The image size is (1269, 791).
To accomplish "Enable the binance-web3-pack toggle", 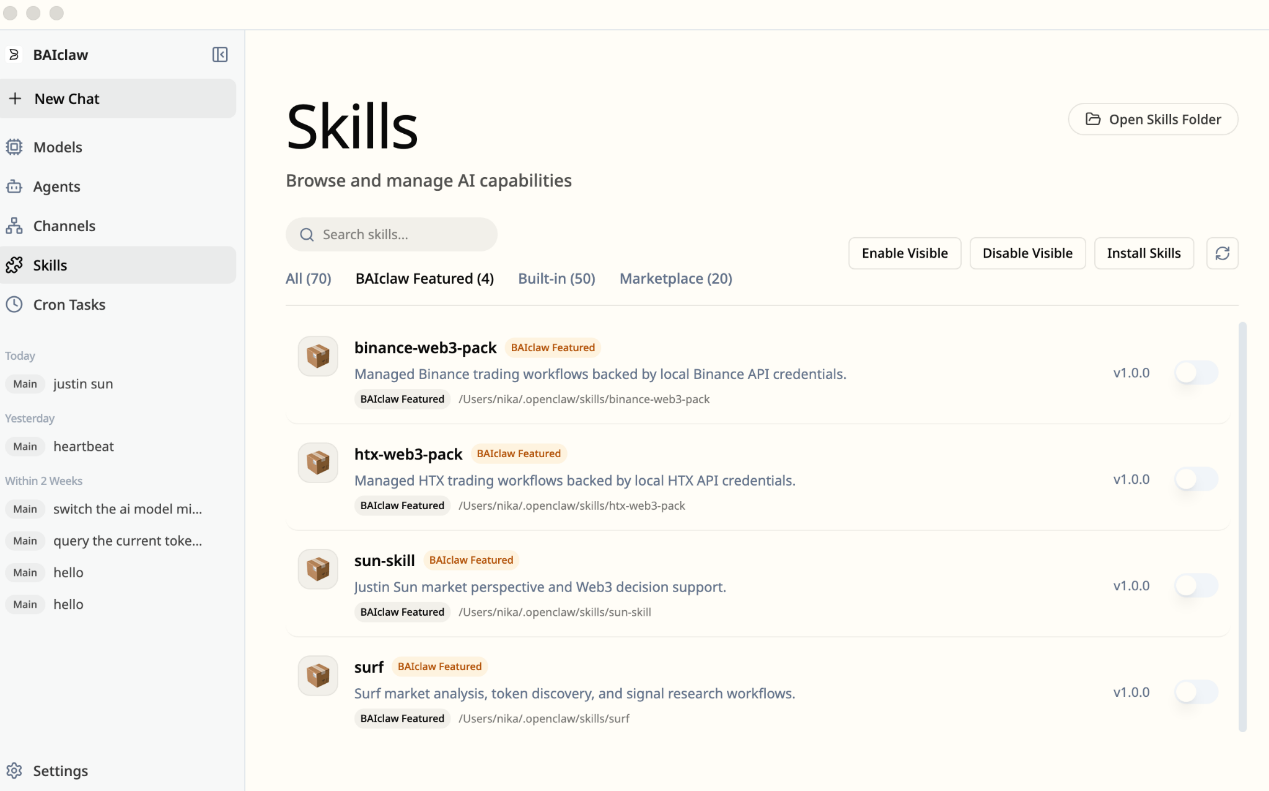I will click(1196, 373).
